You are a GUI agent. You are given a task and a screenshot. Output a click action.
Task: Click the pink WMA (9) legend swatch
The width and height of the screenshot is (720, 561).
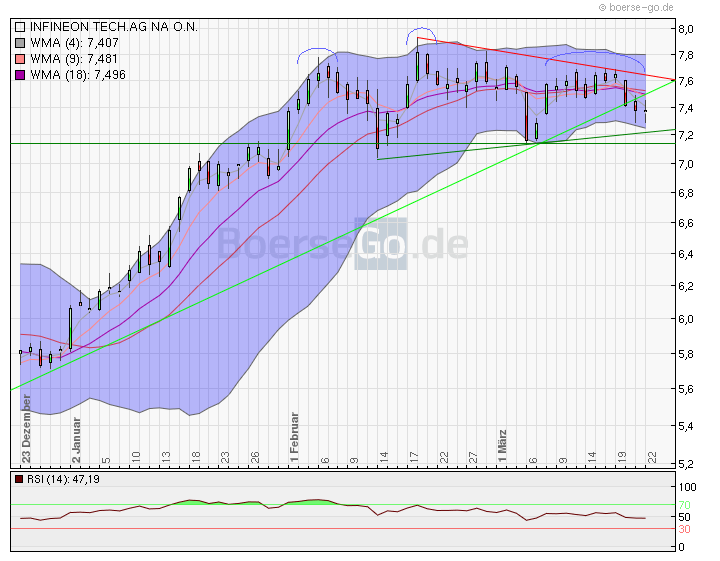click(x=20, y=59)
